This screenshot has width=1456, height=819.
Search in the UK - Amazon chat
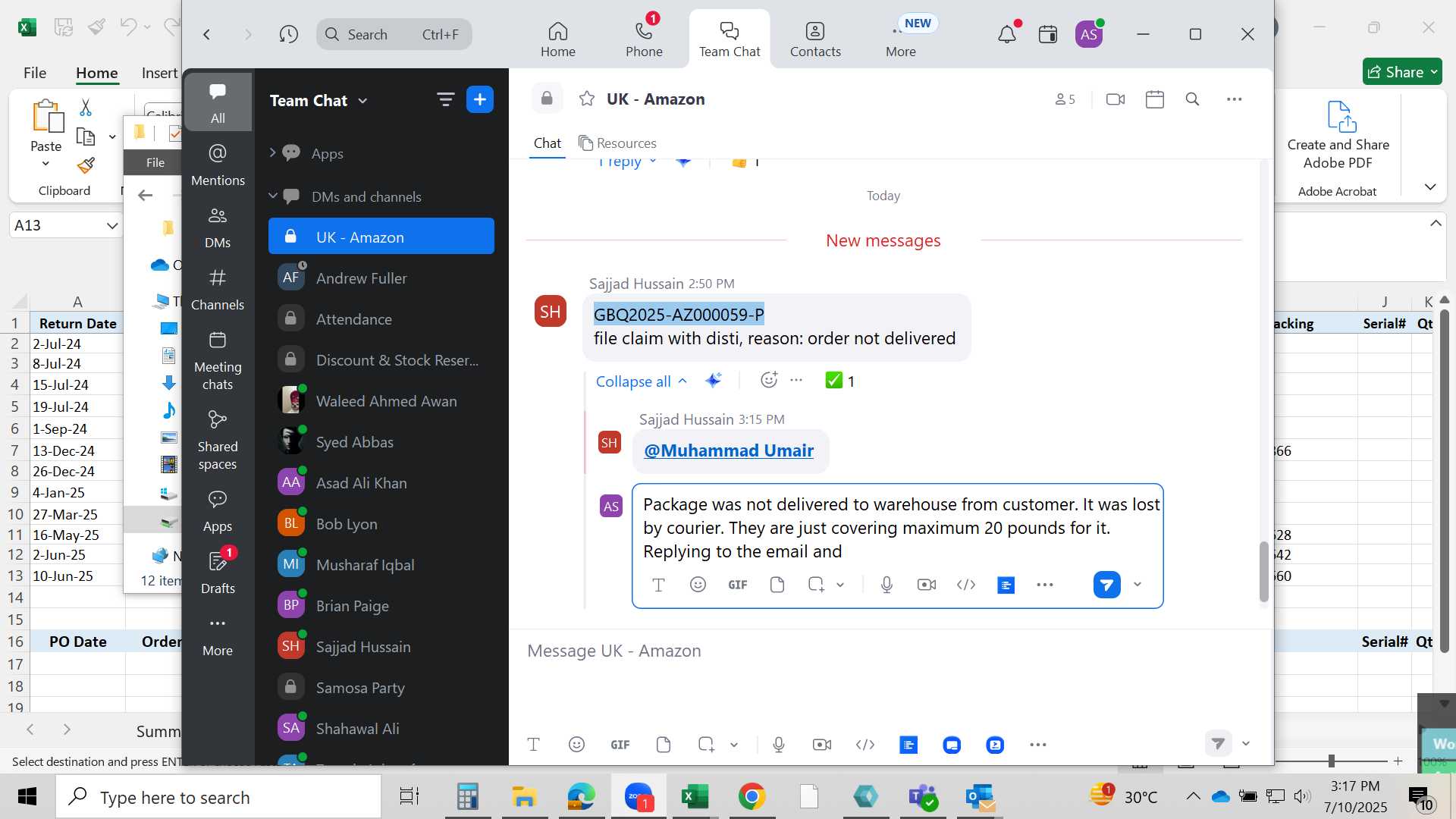click(x=1193, y=99)
